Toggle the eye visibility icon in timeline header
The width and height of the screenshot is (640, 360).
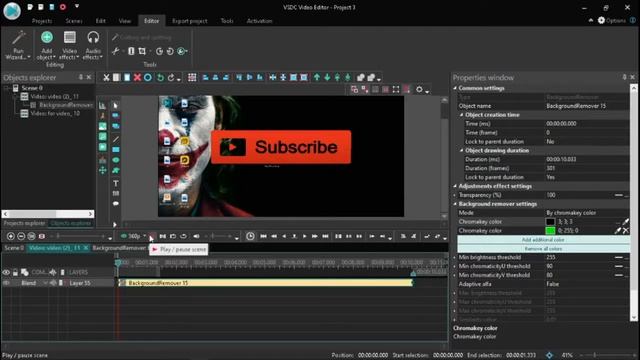tap(6, 272)
